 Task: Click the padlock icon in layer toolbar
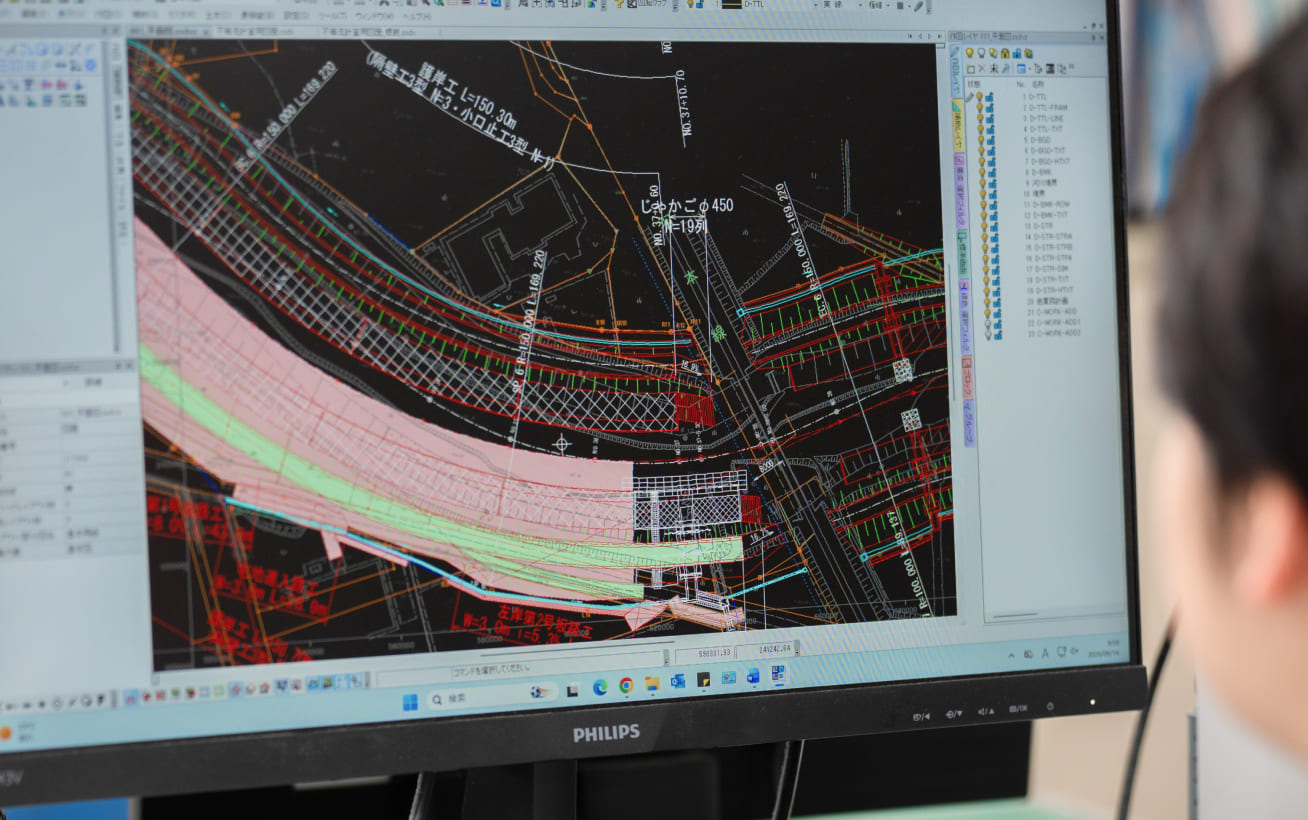1005,54
